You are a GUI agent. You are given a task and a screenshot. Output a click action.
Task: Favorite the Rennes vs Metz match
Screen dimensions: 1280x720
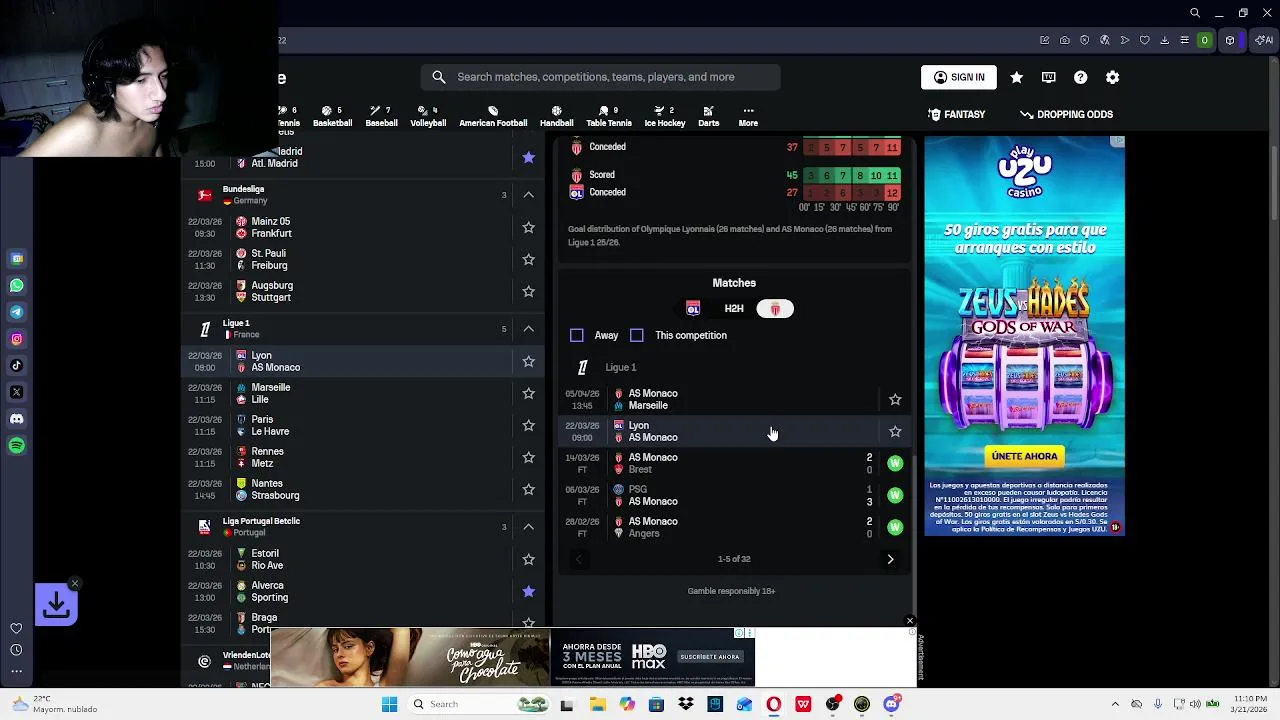tap(528, 457)
